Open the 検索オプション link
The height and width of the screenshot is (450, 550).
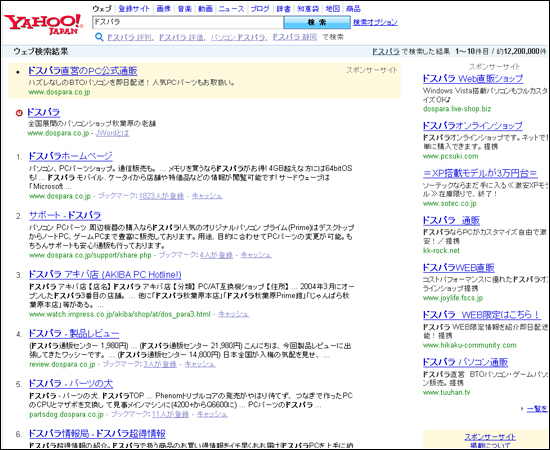point(375,22)
